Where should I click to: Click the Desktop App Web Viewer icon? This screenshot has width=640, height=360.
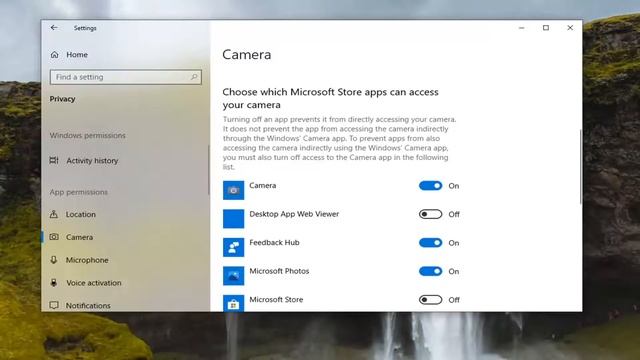(x=233, y=219)
